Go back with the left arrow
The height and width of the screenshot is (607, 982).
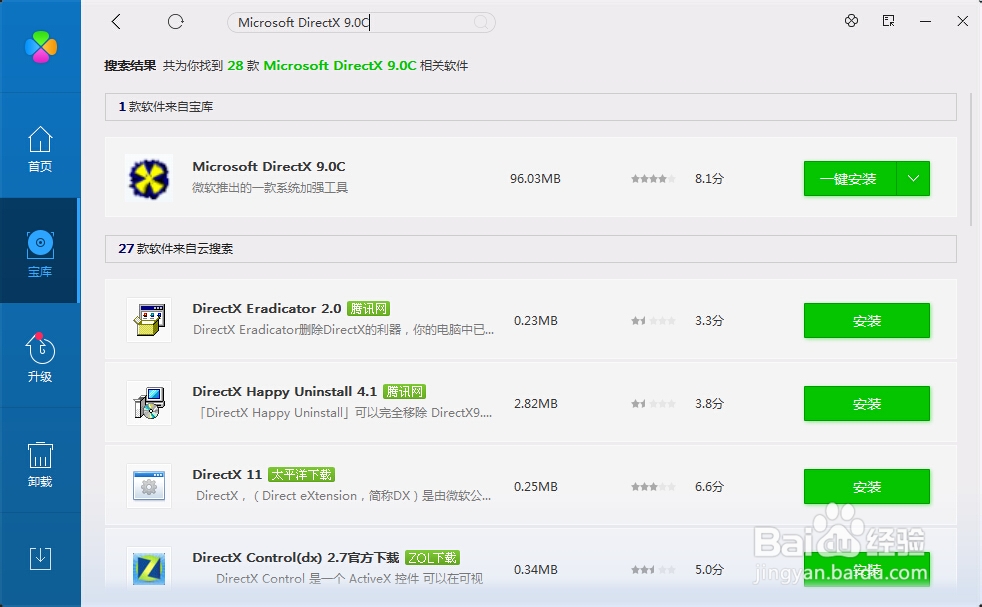coord(116,22)
